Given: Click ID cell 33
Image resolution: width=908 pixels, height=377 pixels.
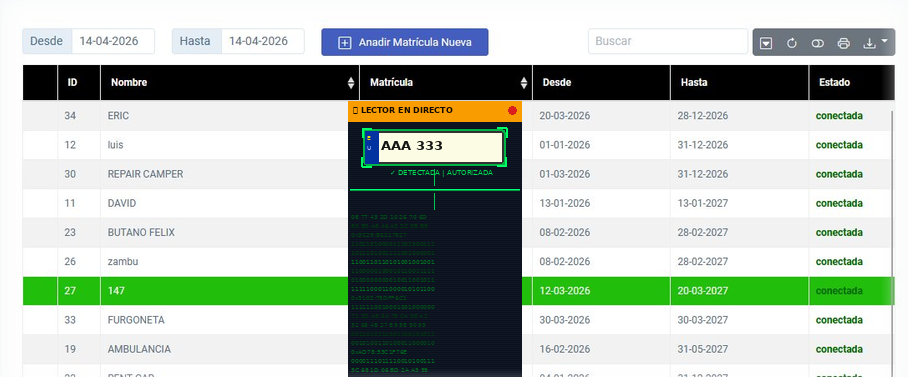Looking at the screenshot, I should click(70, 320).
